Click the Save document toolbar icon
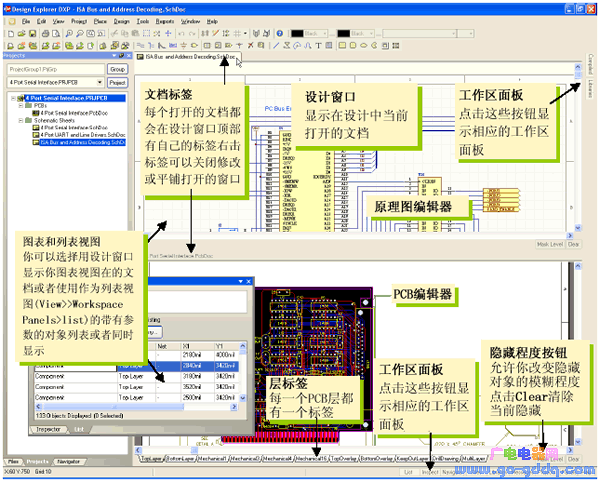This screenshot has width=600, height=482. click(x=32, y=33)
